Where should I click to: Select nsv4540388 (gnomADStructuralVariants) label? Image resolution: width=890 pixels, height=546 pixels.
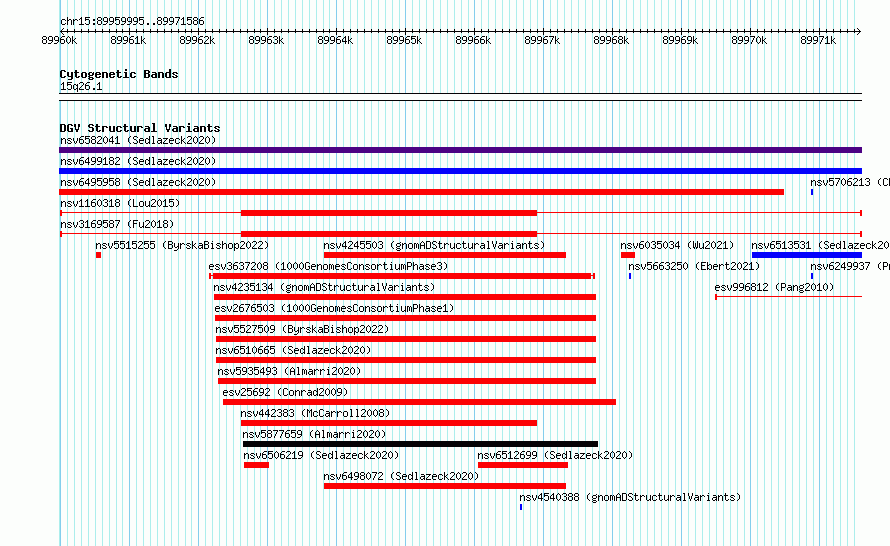coord(630,497)
